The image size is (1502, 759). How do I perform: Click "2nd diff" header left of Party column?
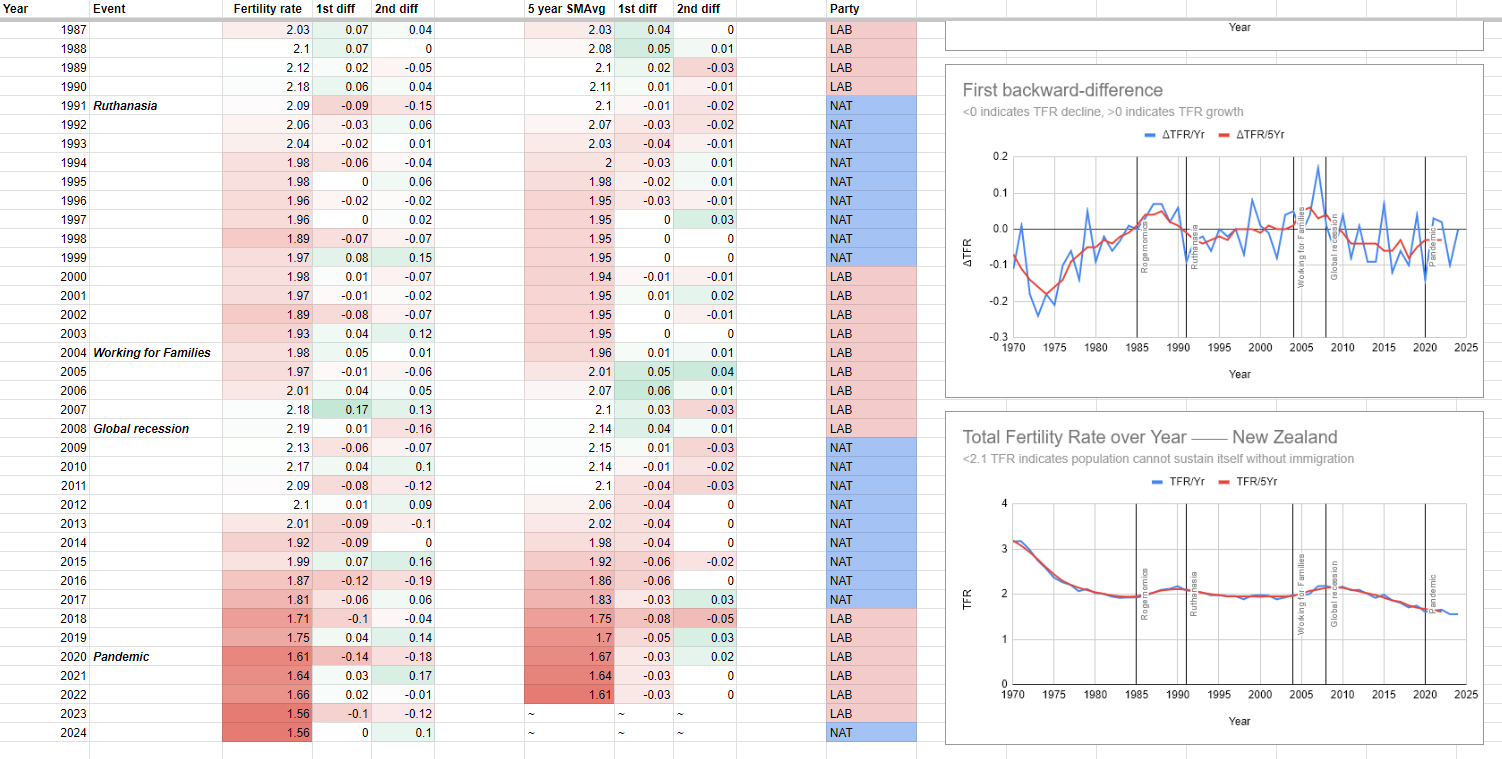[x=704, y=9]
